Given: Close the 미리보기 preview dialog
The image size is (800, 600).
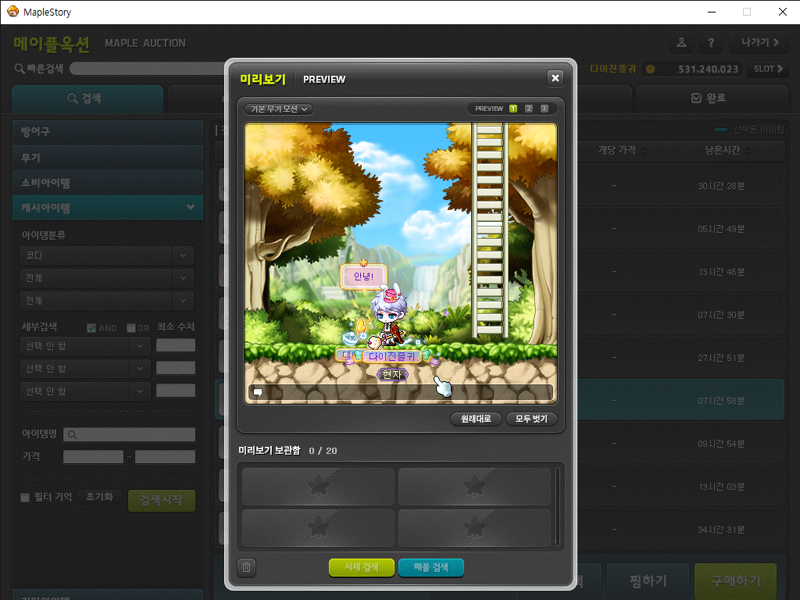Looking at the screenshot, I should click(555, 78).
